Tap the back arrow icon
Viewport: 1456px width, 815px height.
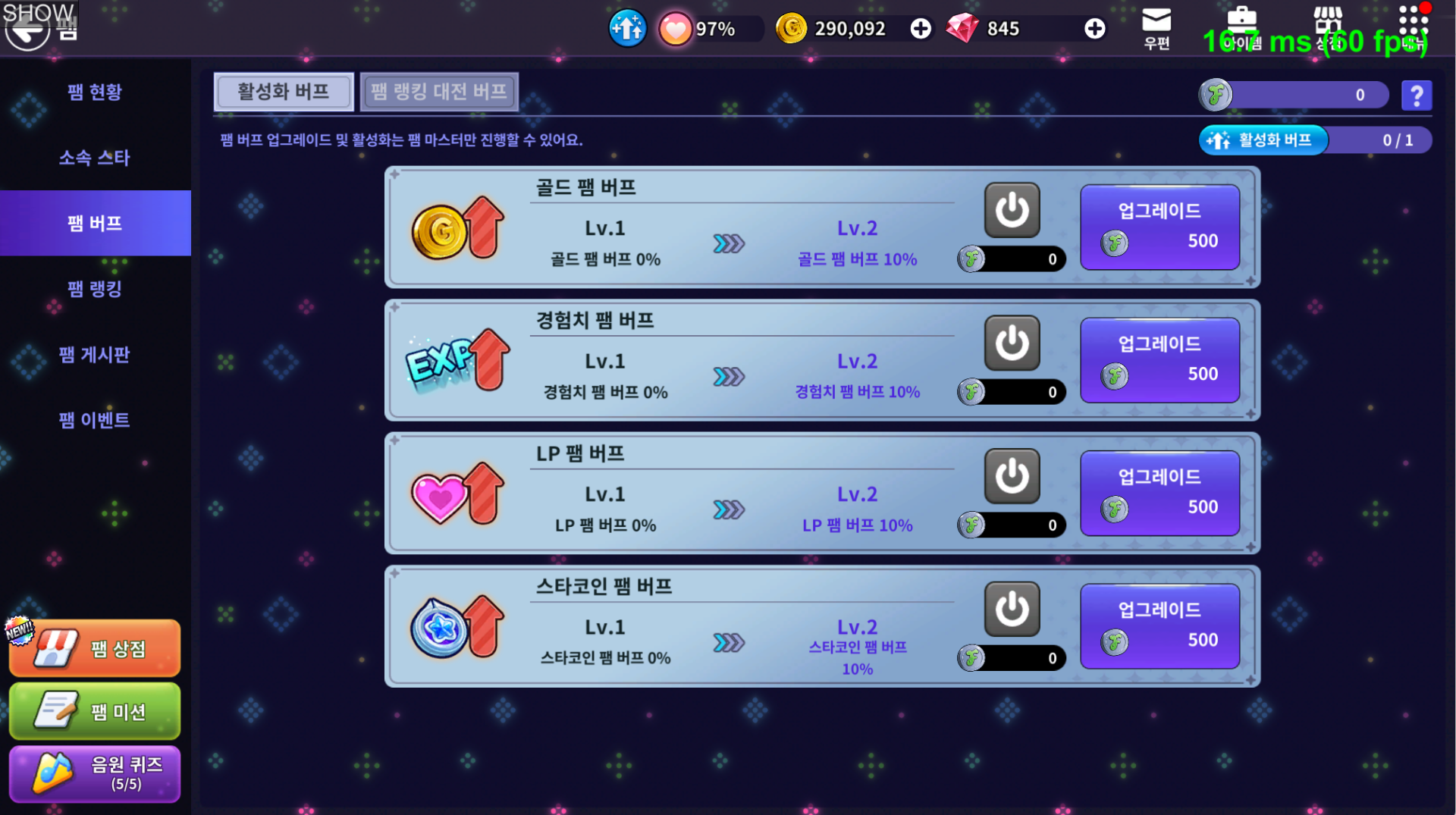click(27, 32)
